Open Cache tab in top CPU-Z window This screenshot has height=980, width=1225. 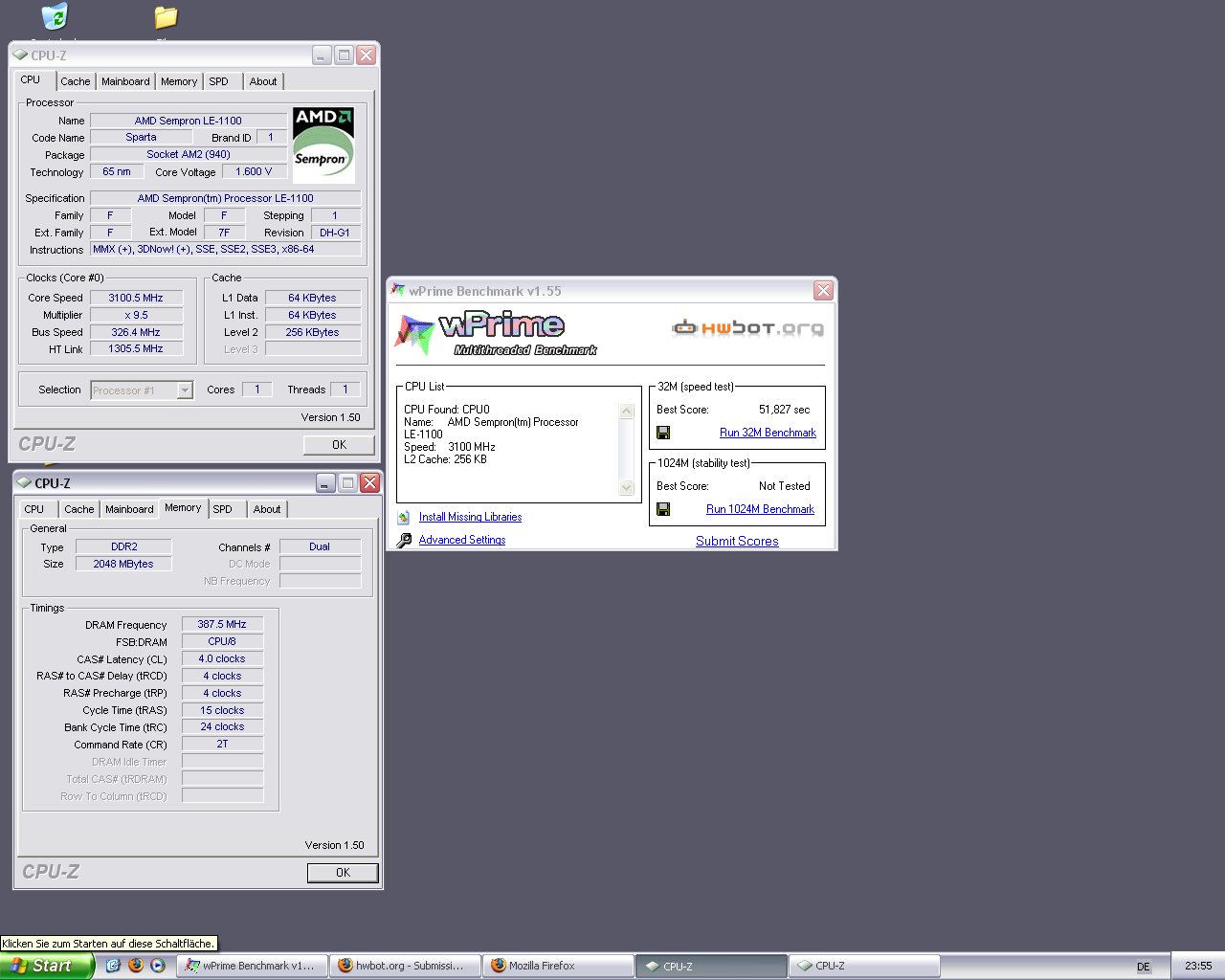click(x=76, y=81)
